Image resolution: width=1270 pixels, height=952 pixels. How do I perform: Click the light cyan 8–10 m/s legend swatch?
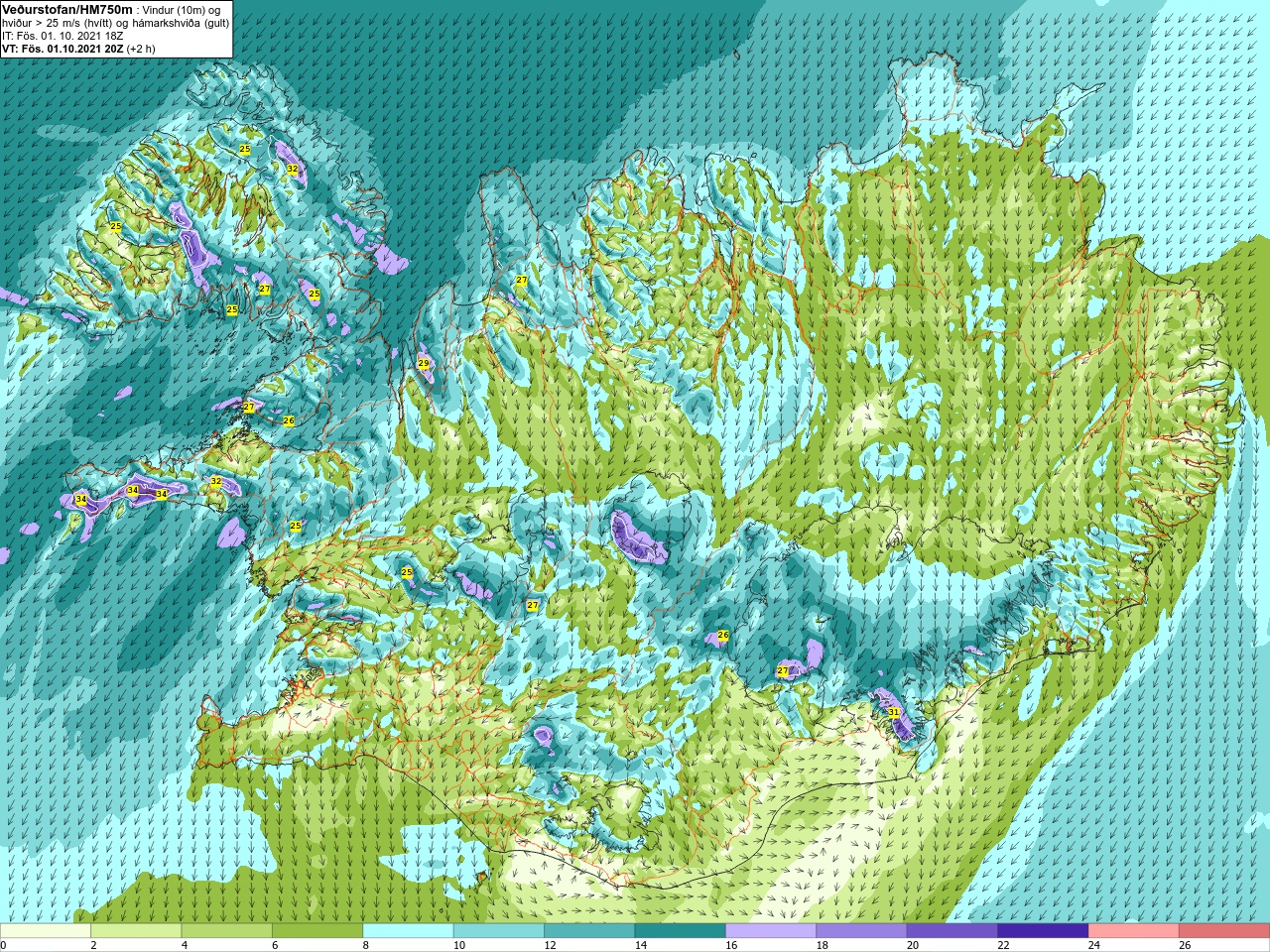[409, 931]
